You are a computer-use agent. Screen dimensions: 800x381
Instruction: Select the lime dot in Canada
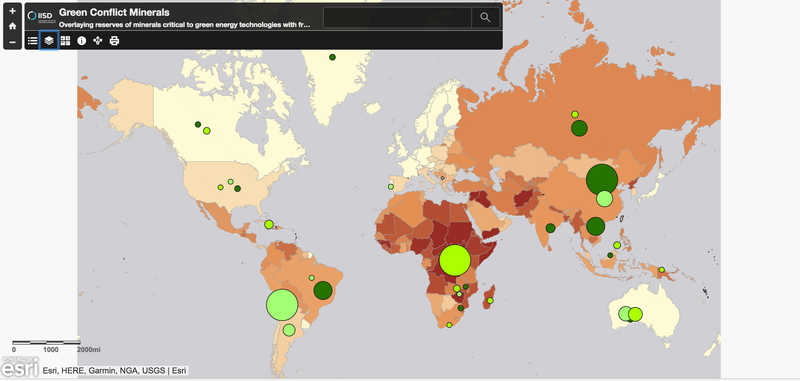(x=207, y=131)
